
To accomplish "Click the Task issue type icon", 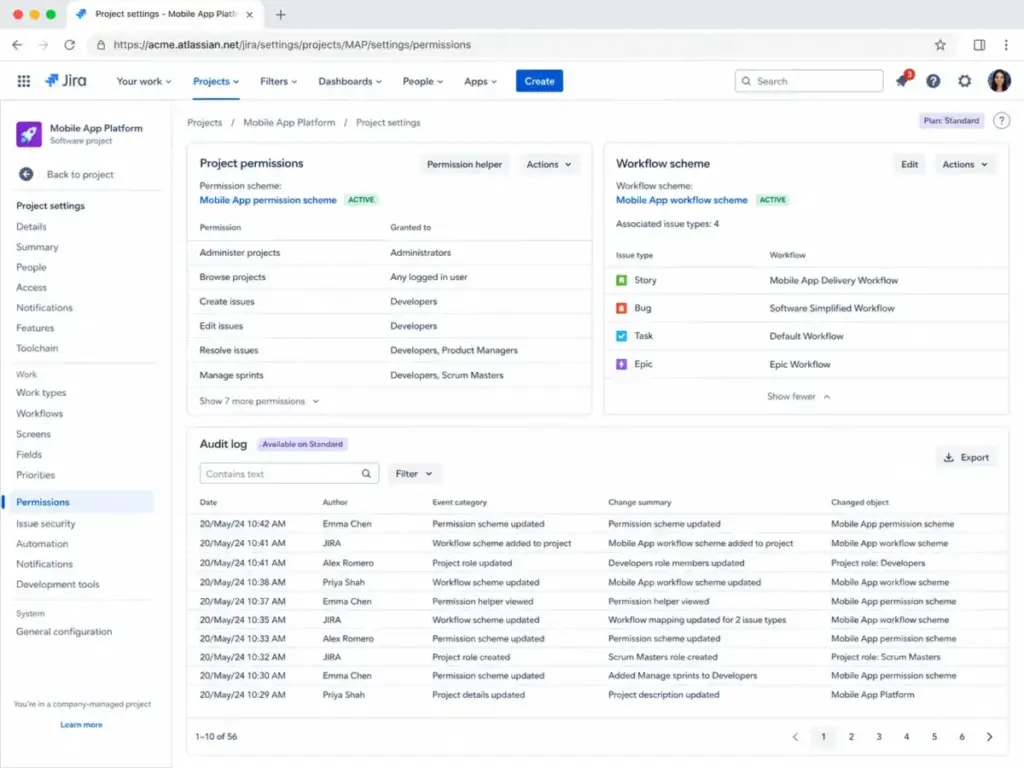I will (x=621, y=336).
